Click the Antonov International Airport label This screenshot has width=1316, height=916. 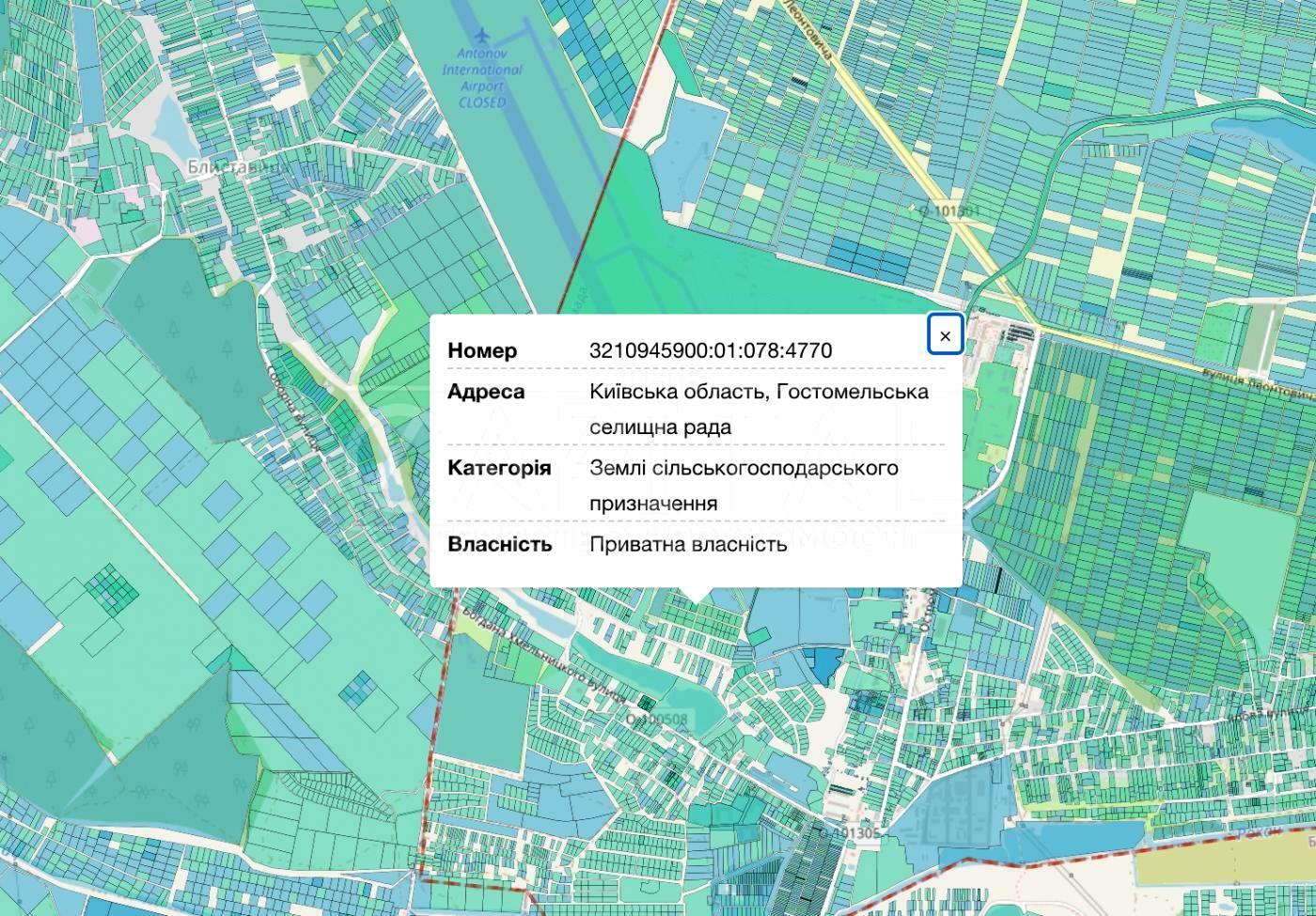pos(482,78)
